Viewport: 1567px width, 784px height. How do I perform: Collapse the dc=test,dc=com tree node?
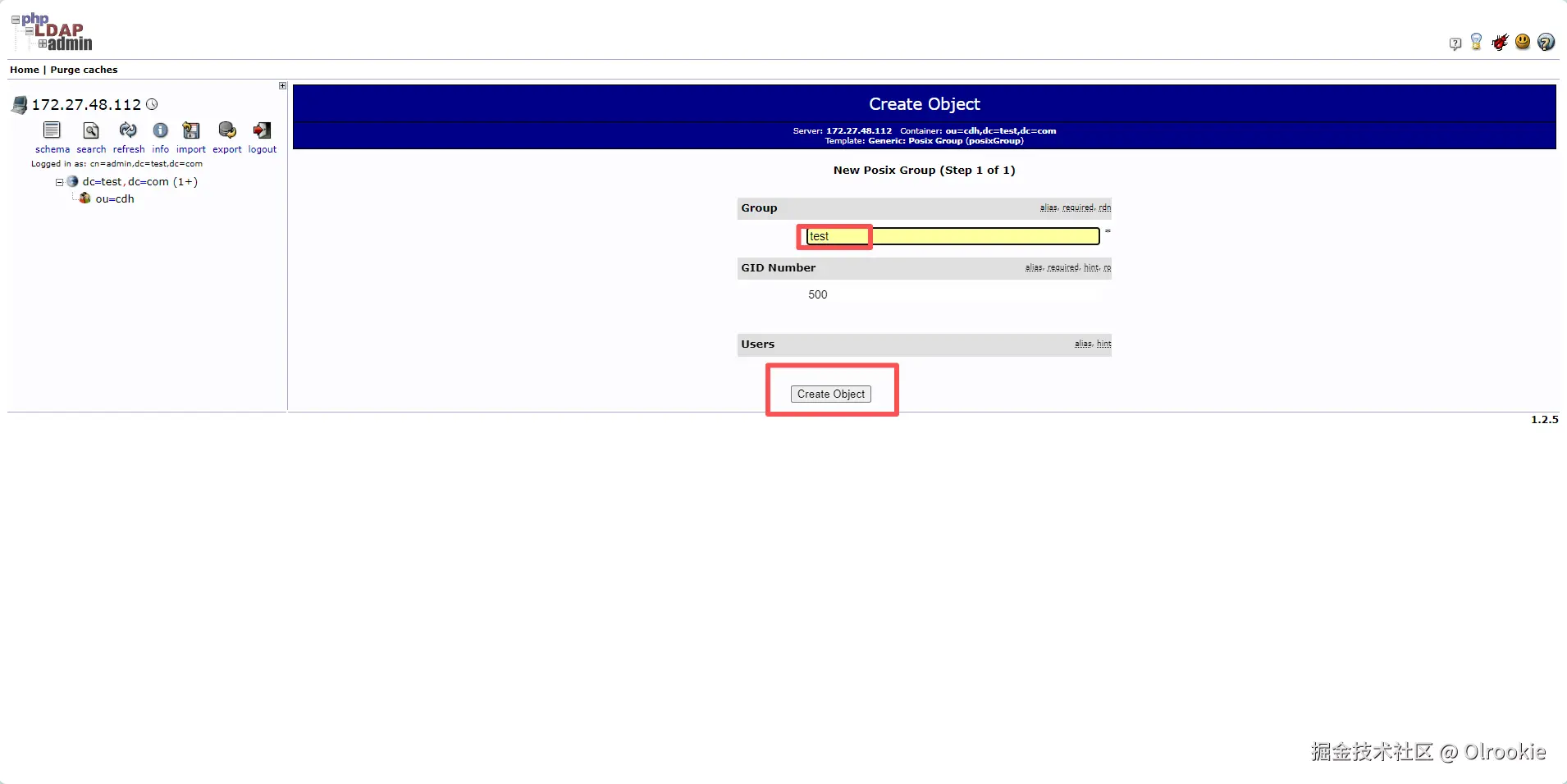tap(59, 183)
